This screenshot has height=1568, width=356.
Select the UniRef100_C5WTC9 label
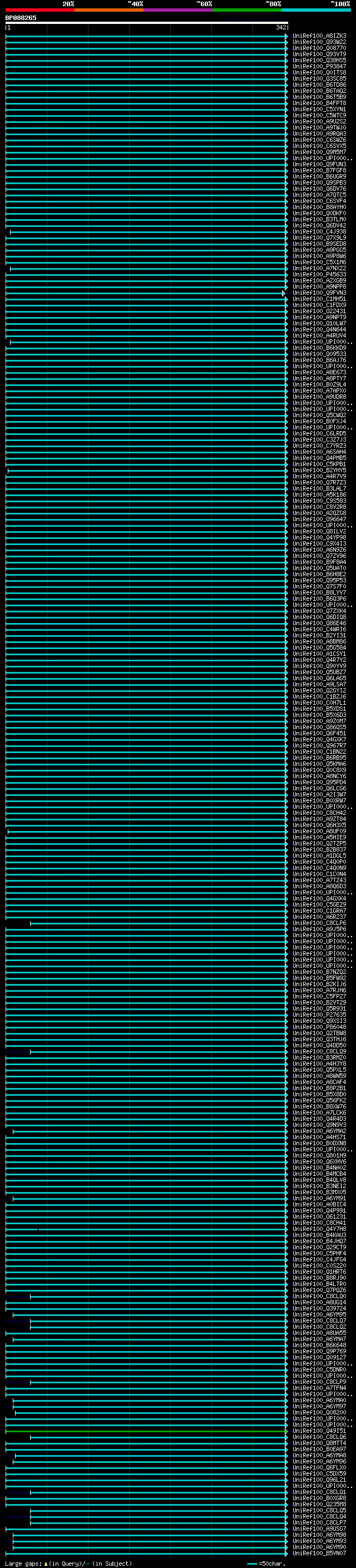(x=319, y=116)
